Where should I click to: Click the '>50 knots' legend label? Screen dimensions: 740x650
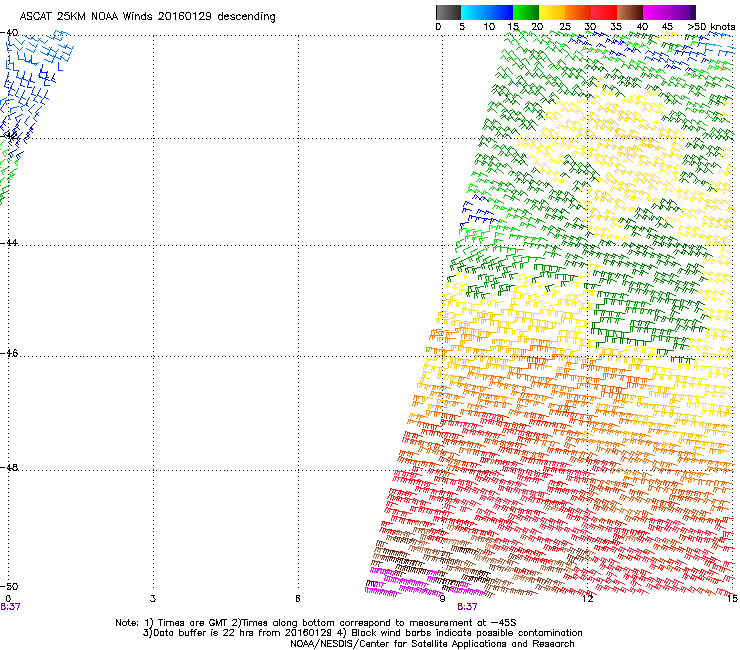click(x=711, y=27)
